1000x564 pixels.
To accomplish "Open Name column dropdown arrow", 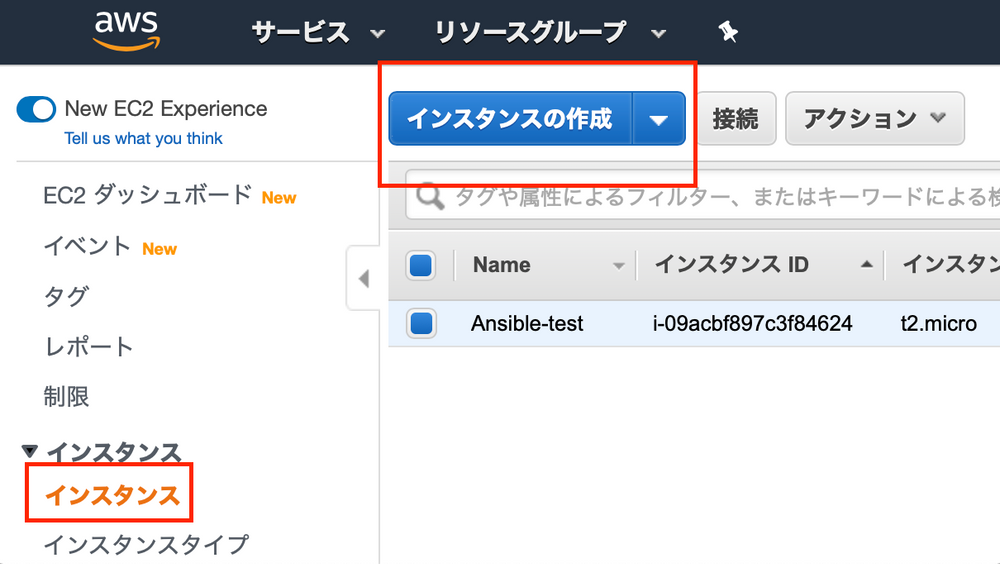I will 618,266.
